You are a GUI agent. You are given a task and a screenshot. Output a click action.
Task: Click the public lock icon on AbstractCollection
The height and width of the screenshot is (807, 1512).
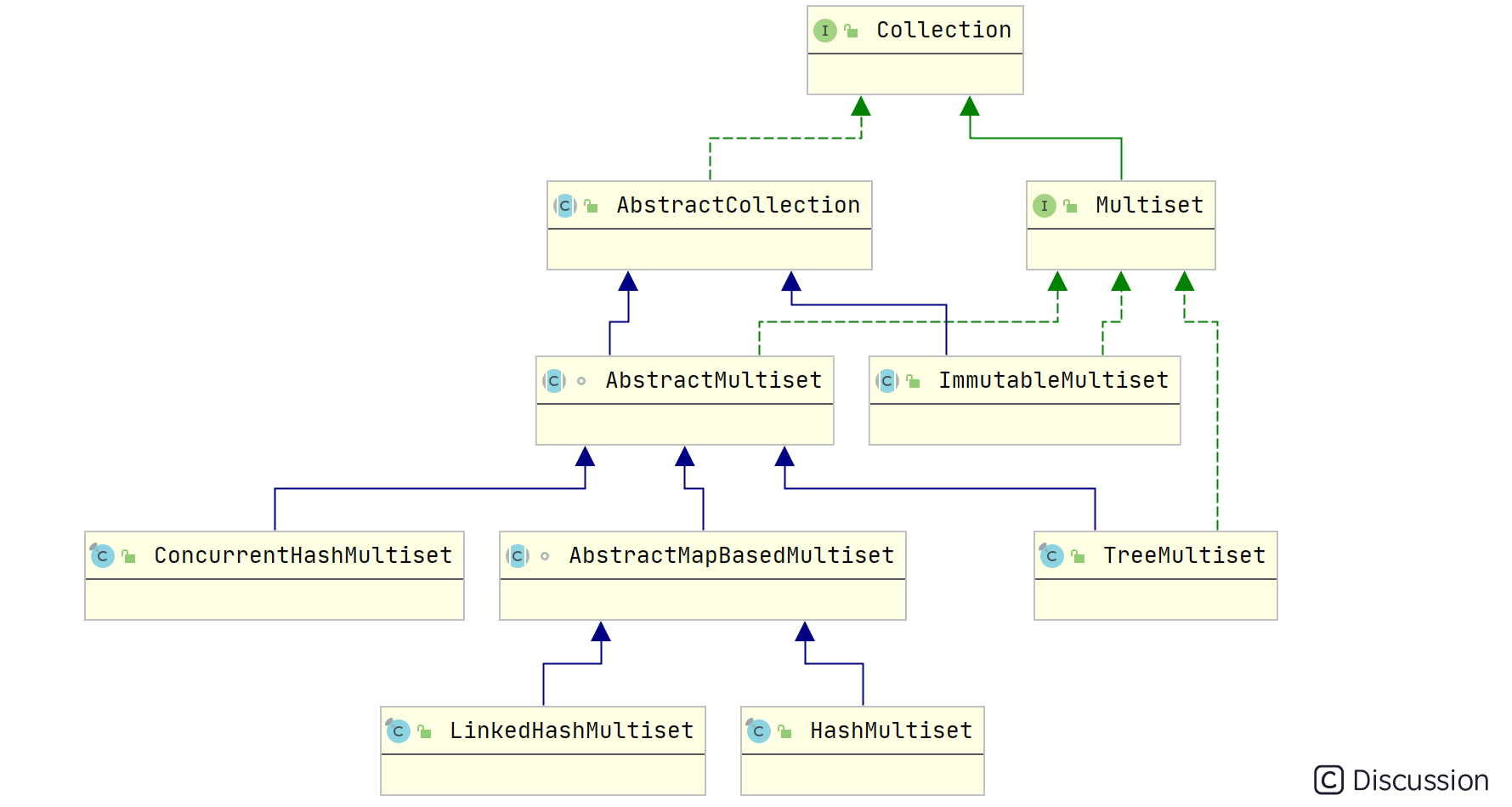592,206
